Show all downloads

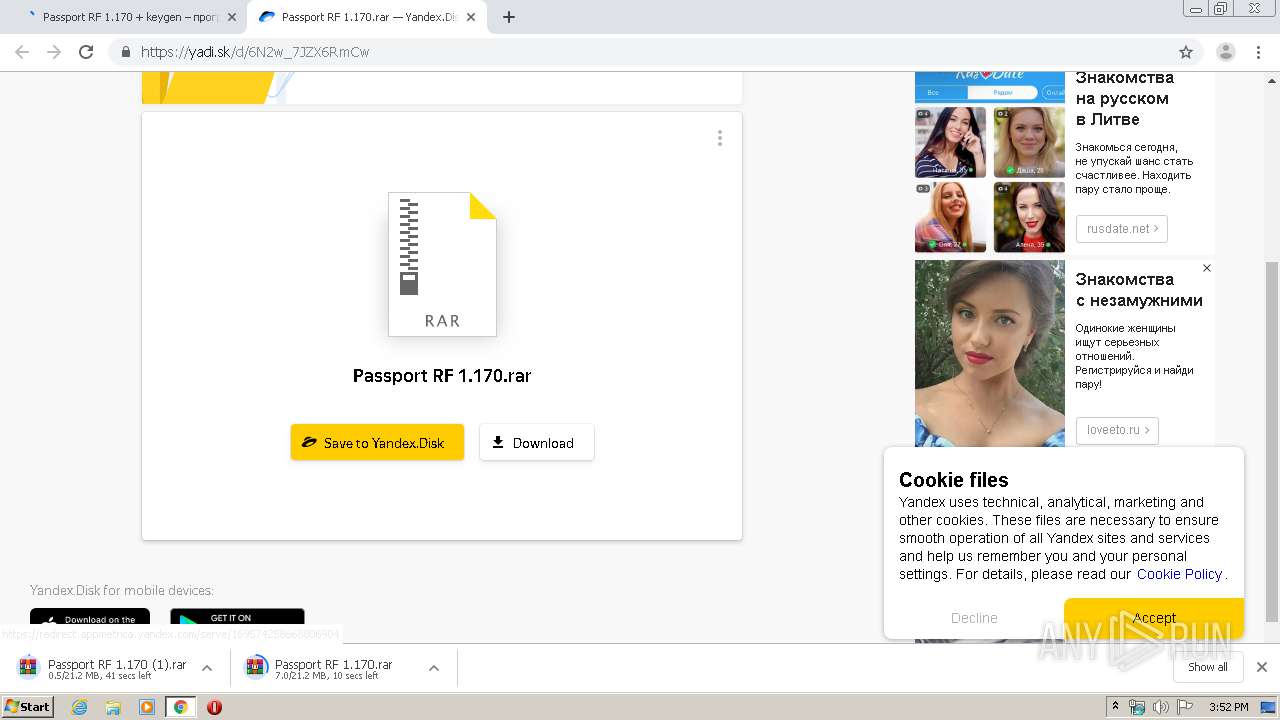1207,667
